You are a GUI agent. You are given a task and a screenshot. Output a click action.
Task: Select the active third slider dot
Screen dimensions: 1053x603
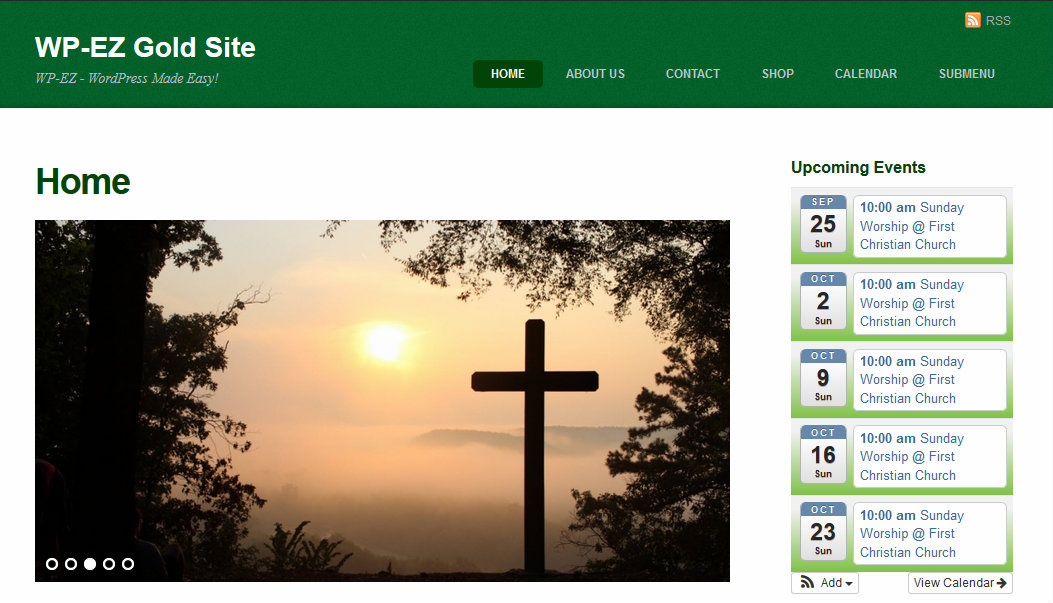[x=90, y=564]
